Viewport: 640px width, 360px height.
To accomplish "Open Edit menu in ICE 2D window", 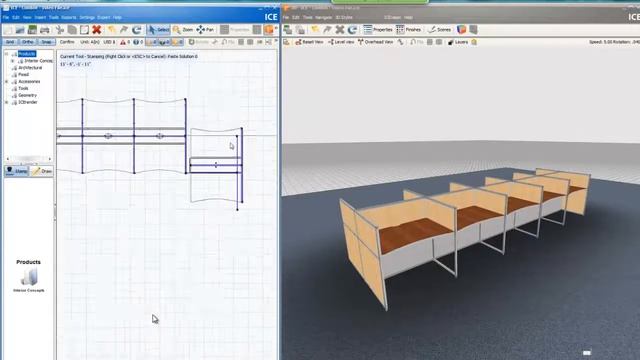I will [16, 18].
